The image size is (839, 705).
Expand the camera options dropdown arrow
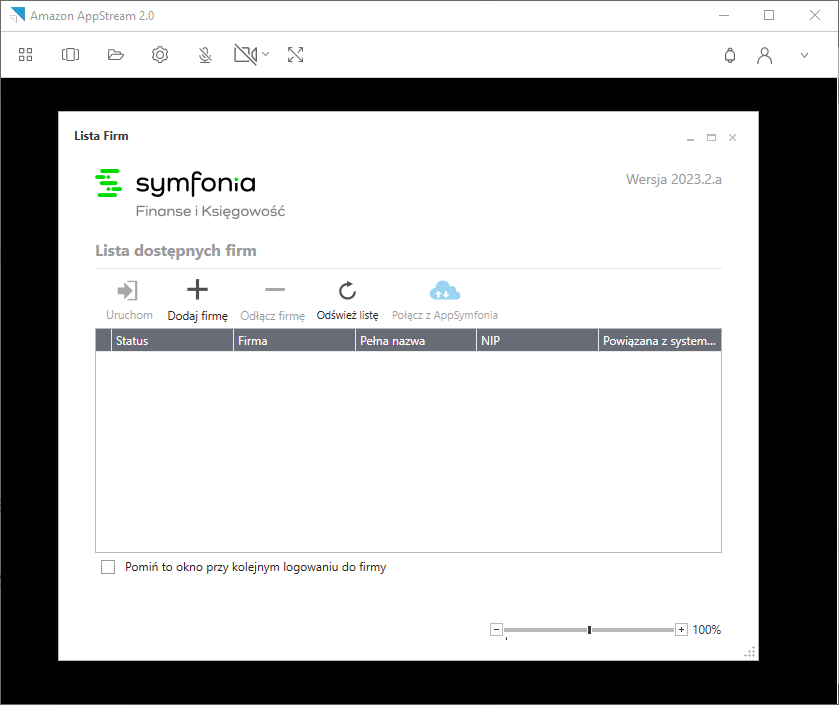tap(265, 54)
